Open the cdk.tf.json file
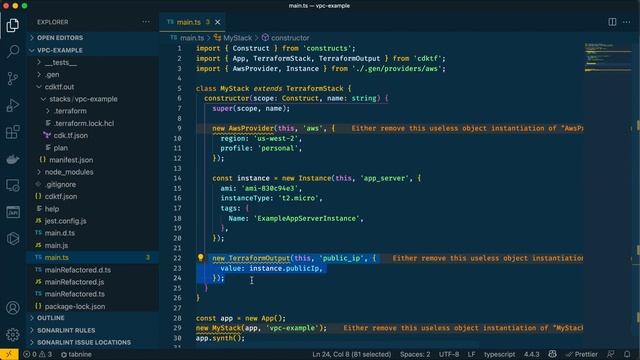The image size is (640, 360). click(x=70, y=136)
